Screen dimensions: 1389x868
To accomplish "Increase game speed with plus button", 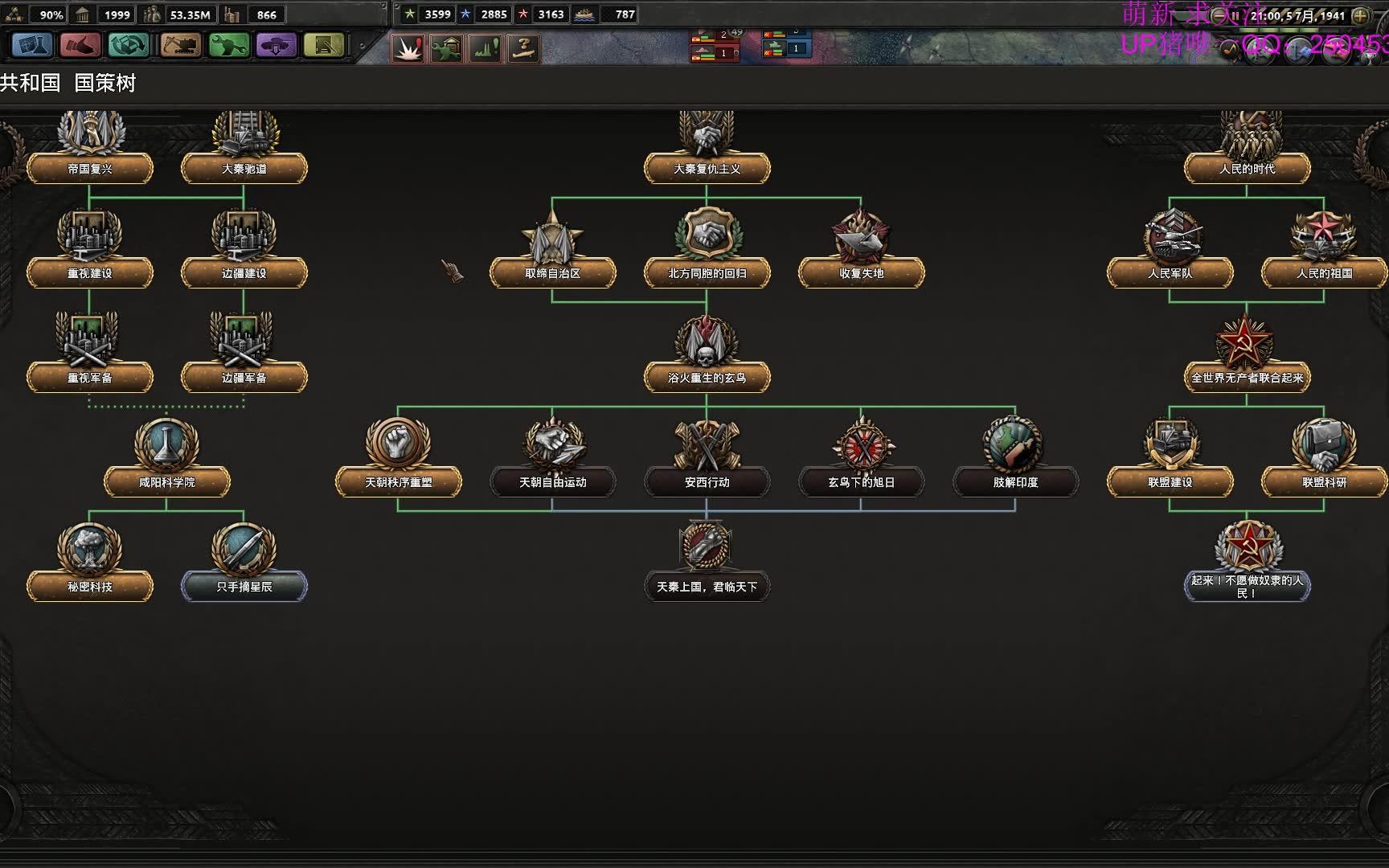I will tap(1360, 15).
